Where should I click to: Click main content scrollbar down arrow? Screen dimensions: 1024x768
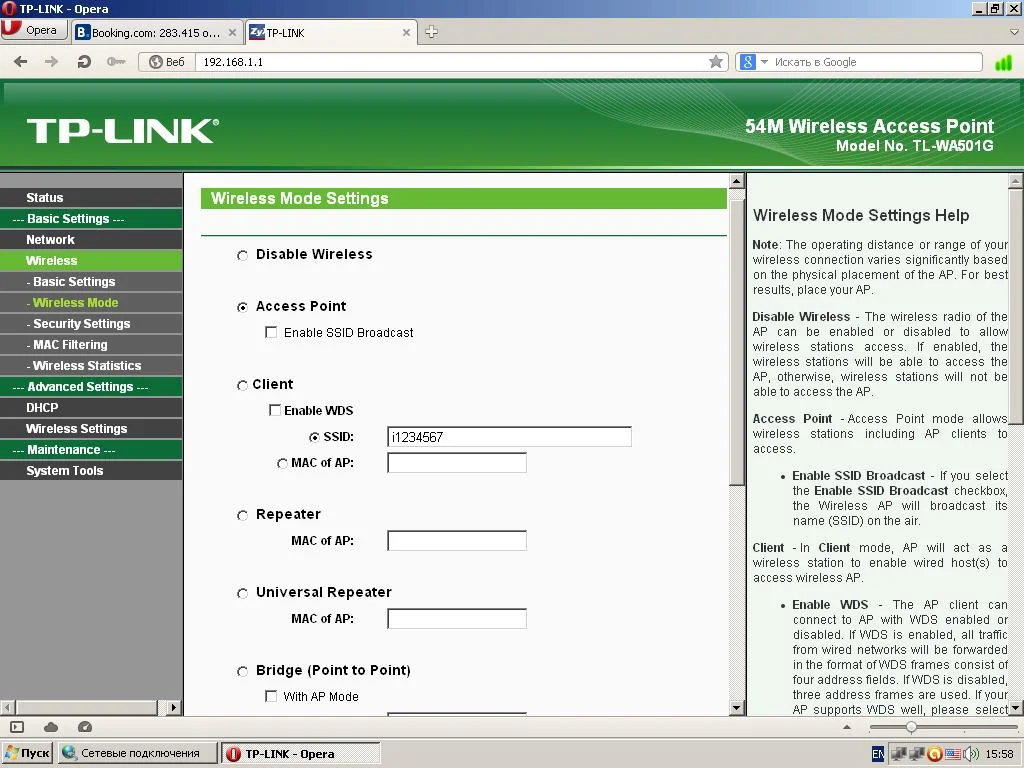pyautogui.click(x=737, y=707)
